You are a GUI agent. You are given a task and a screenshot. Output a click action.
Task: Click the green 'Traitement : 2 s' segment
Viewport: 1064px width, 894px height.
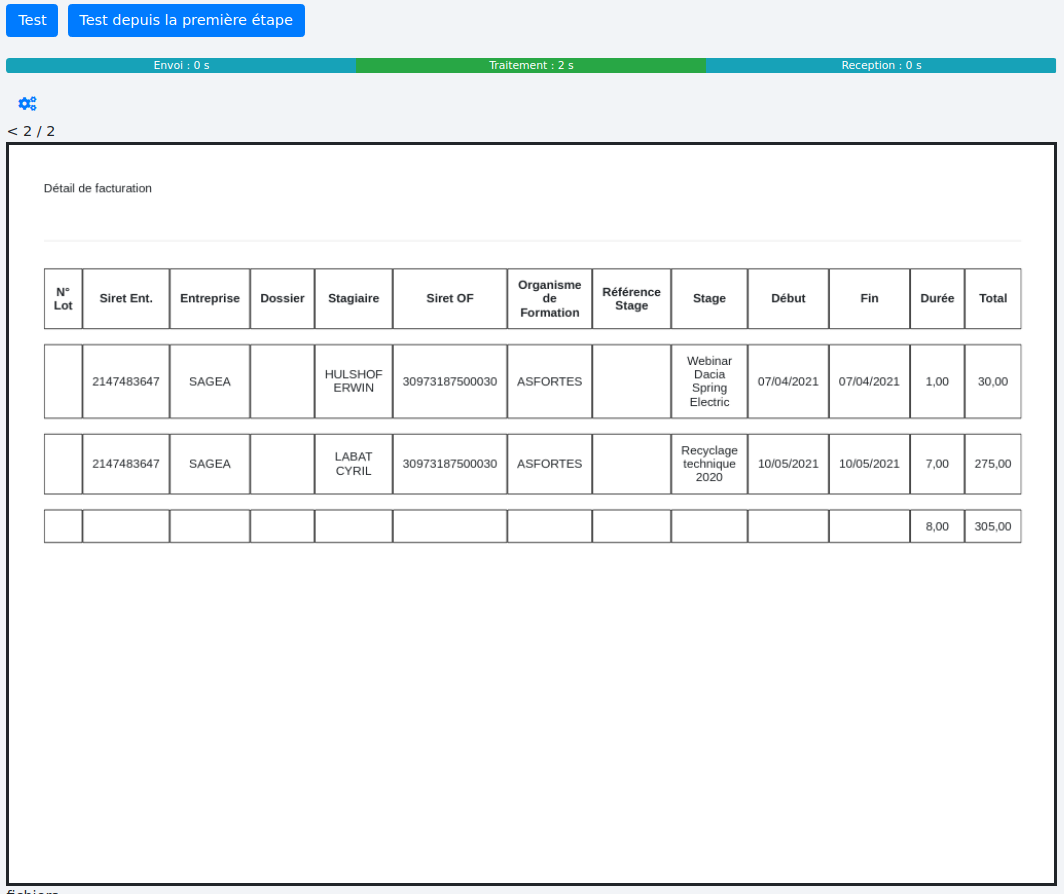pos(531,65)
